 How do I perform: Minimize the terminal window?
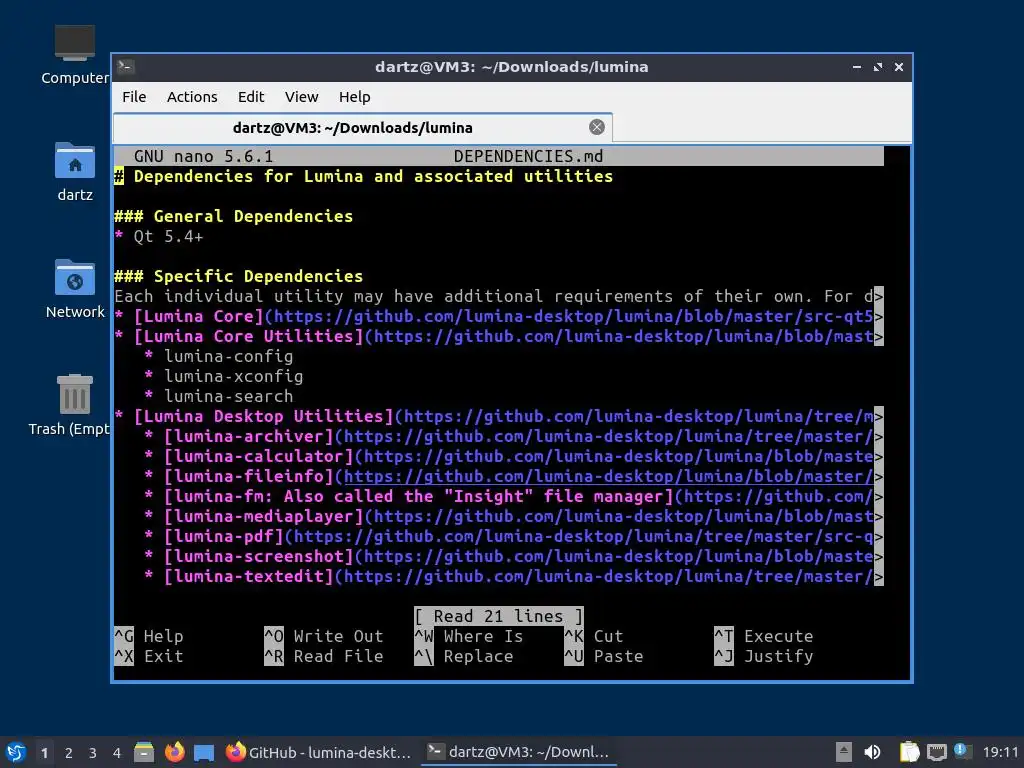pyautogui.click(x=857, y=67)
